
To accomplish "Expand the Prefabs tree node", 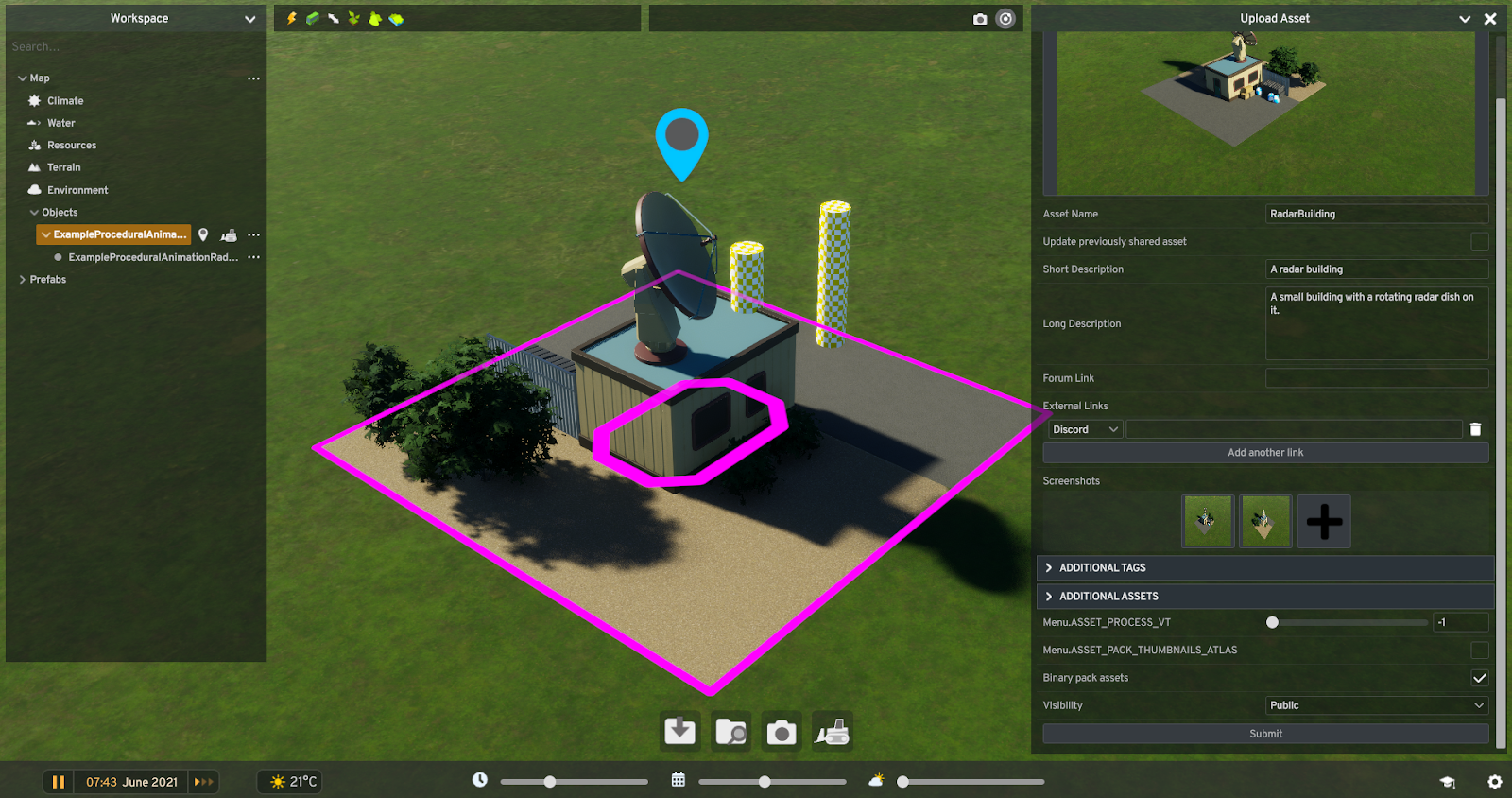I will pos(23,280).
